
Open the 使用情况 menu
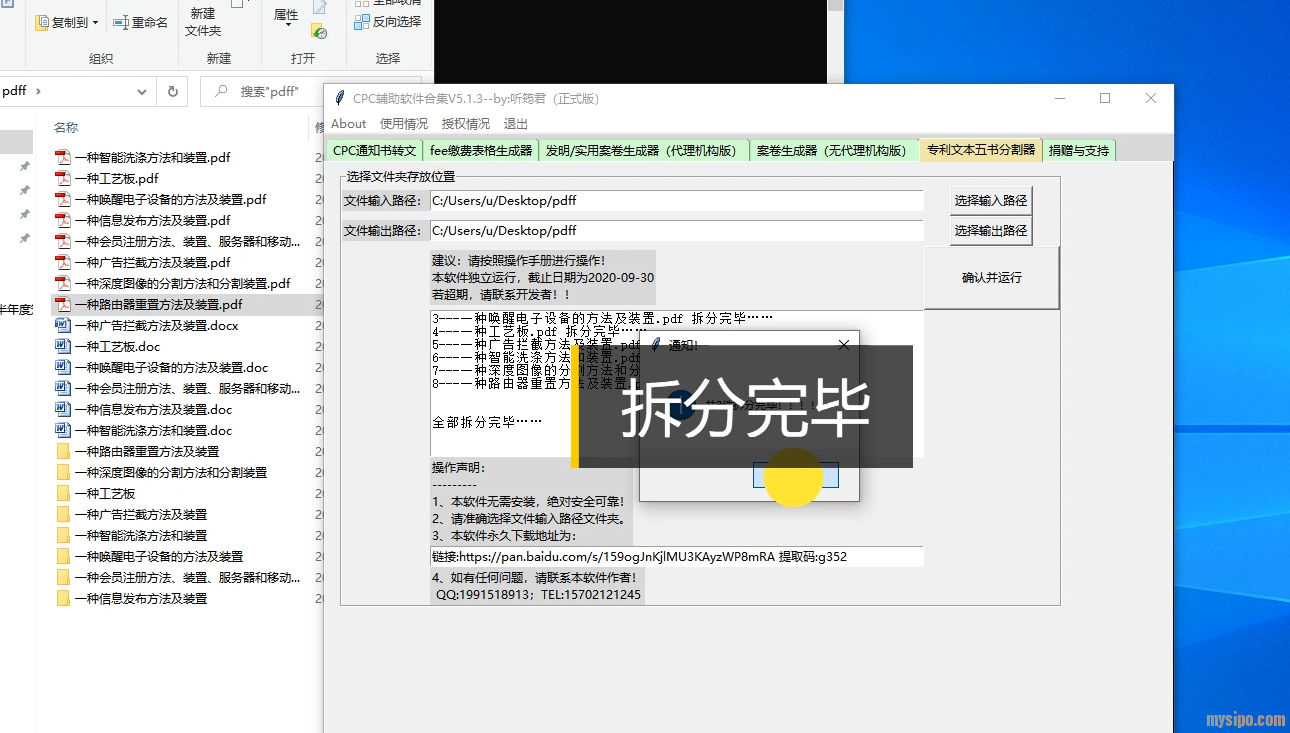pos(403,124)
